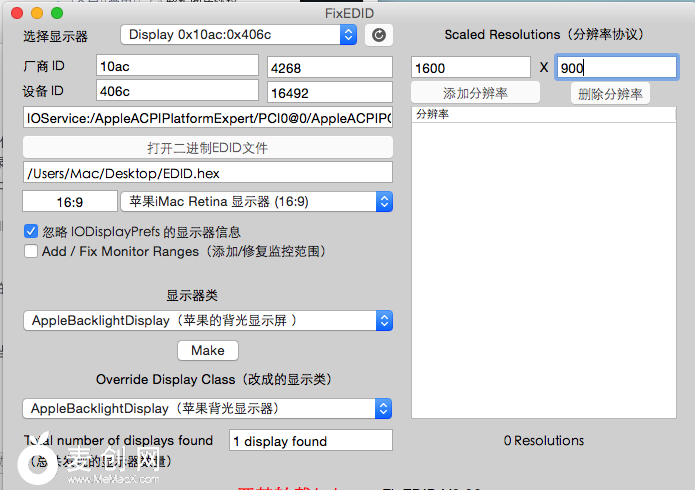The height and width of the screenshot is (490, 695).
Task: Click the resolution height field showing 900
Action: 616,68
